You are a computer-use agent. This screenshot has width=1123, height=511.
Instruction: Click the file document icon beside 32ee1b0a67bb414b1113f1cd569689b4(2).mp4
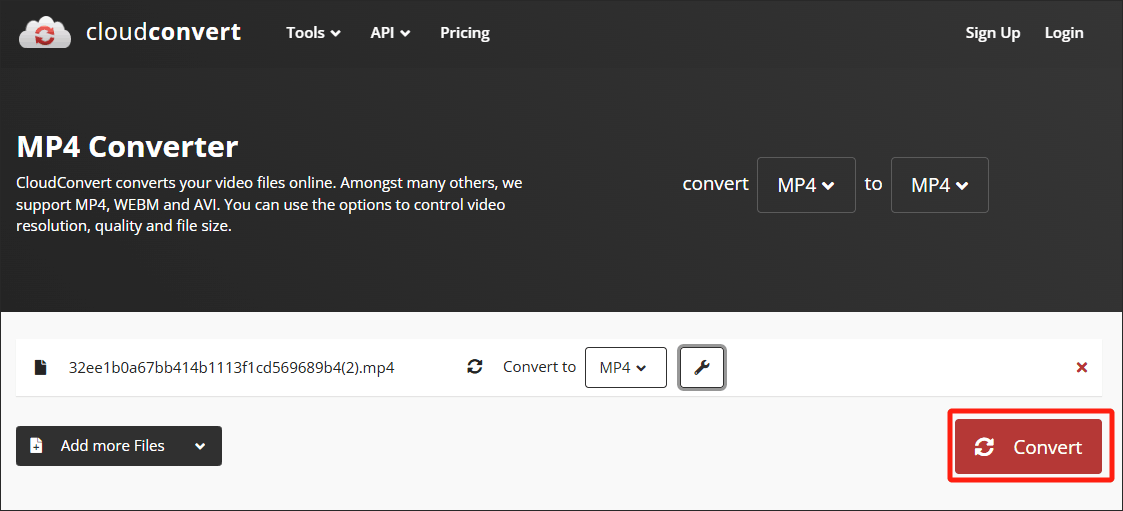pyautogui.click(x=41, y=368)
